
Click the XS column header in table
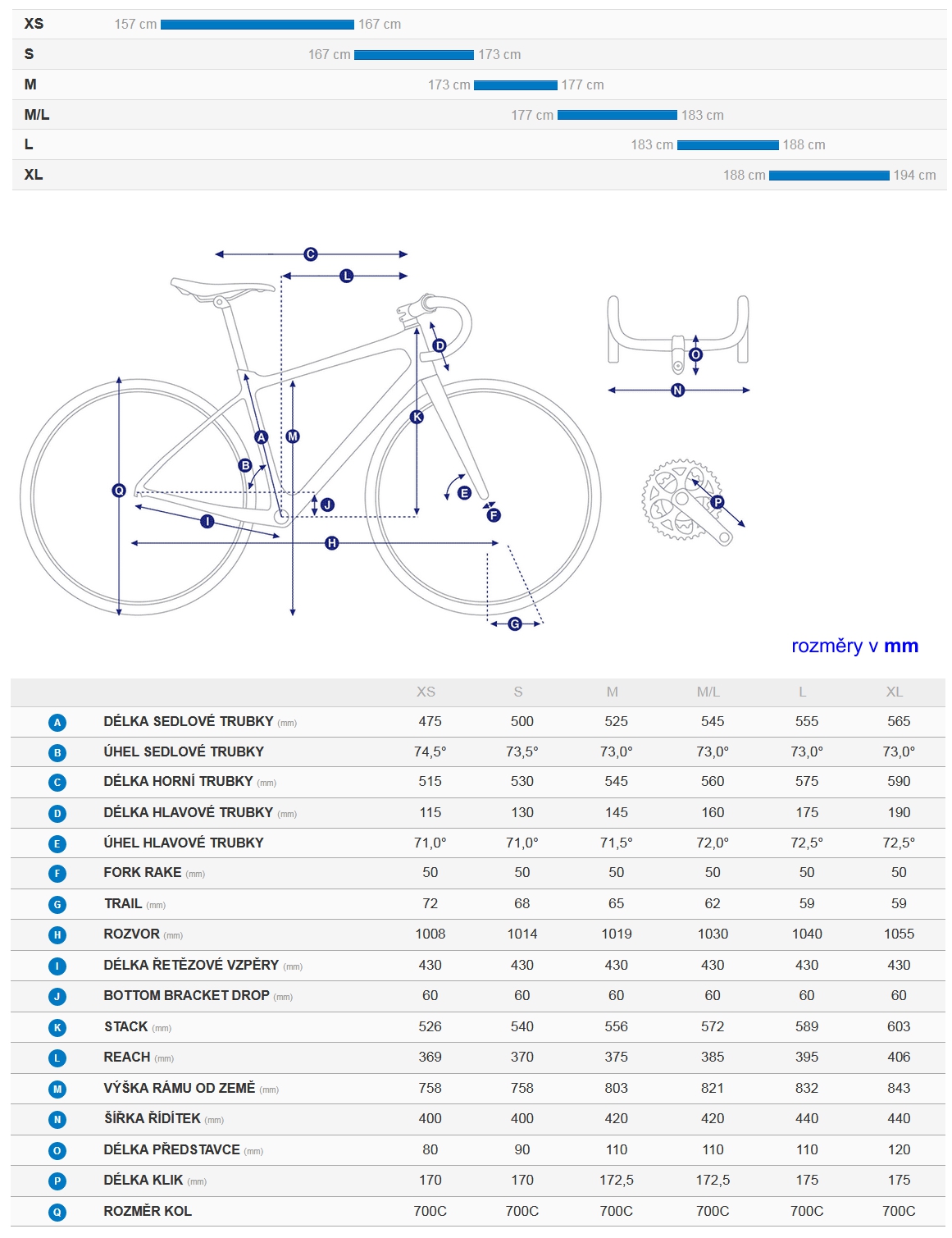[x=426, y=692]
